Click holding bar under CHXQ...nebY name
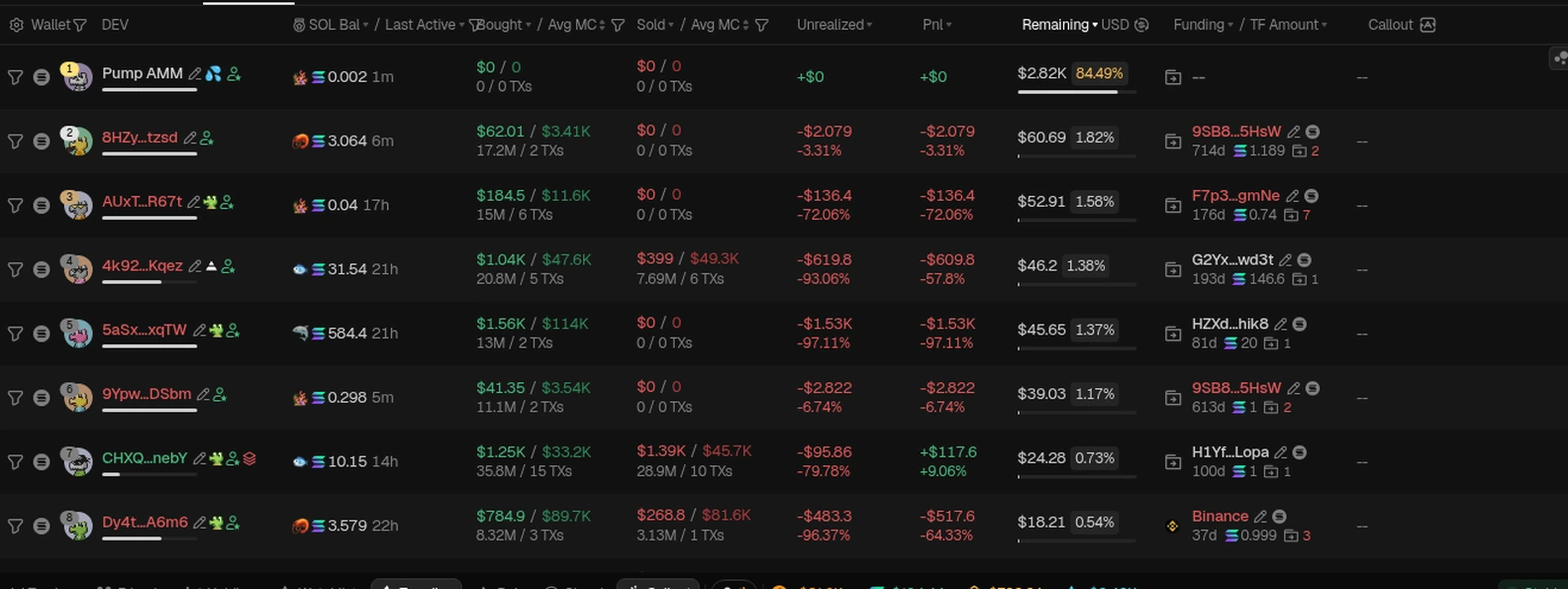 tap(149, 474)
